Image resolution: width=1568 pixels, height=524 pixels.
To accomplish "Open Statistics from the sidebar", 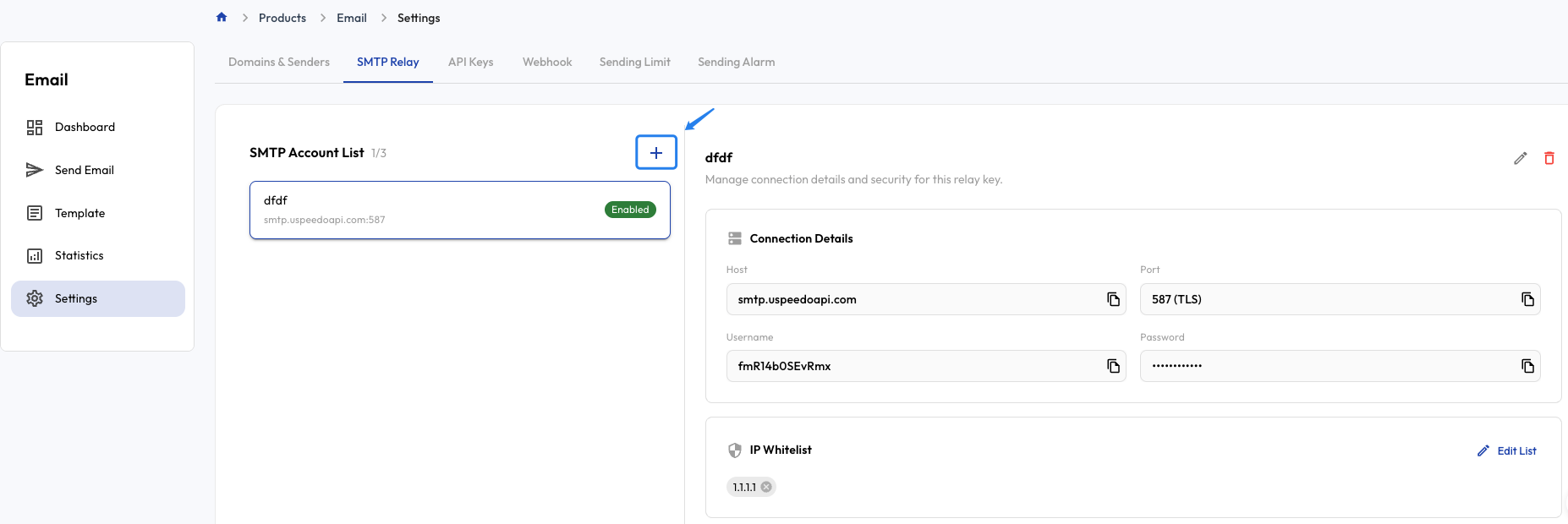I will pyautogui.click(x=79, y=255).
